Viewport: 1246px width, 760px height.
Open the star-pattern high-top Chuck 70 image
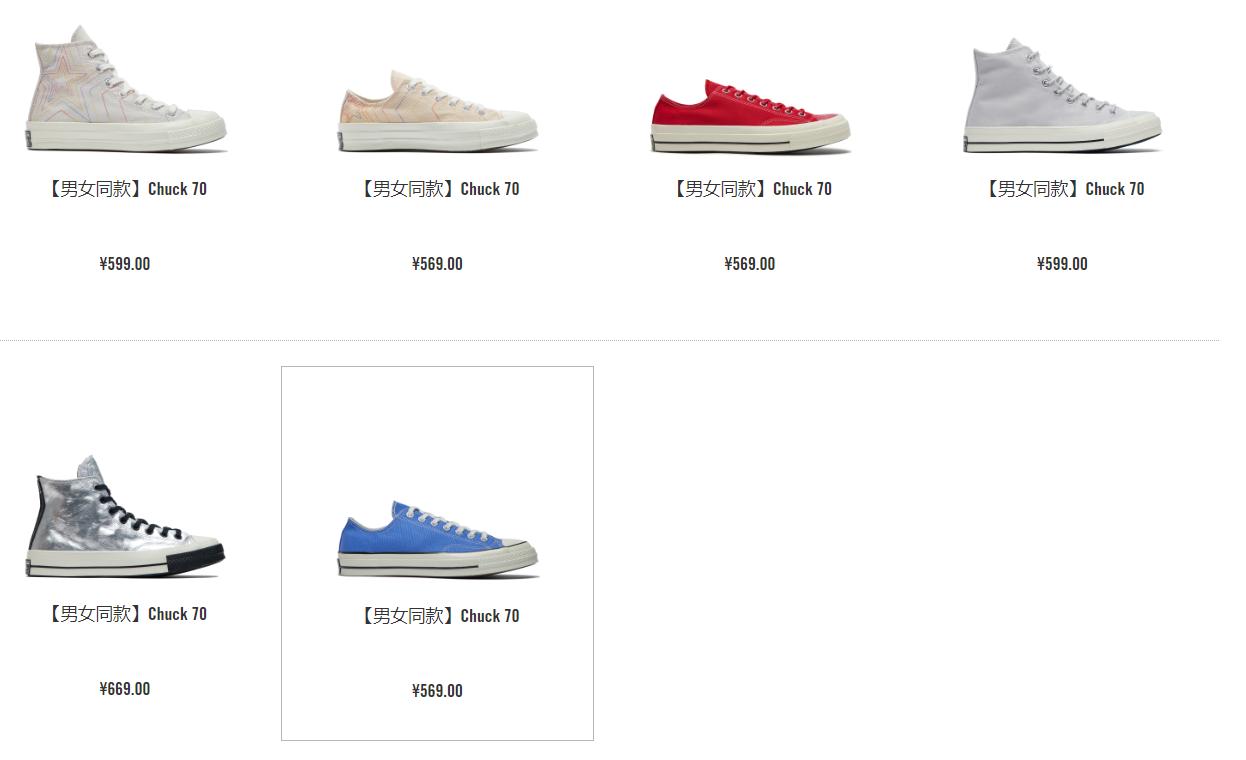point(126,90)
